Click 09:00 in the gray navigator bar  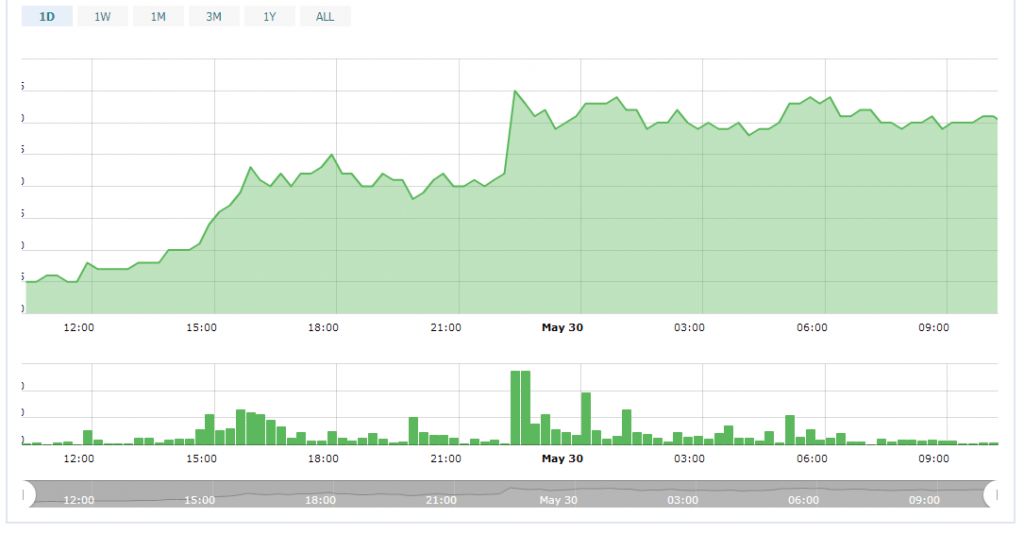(x=924, y=500)
